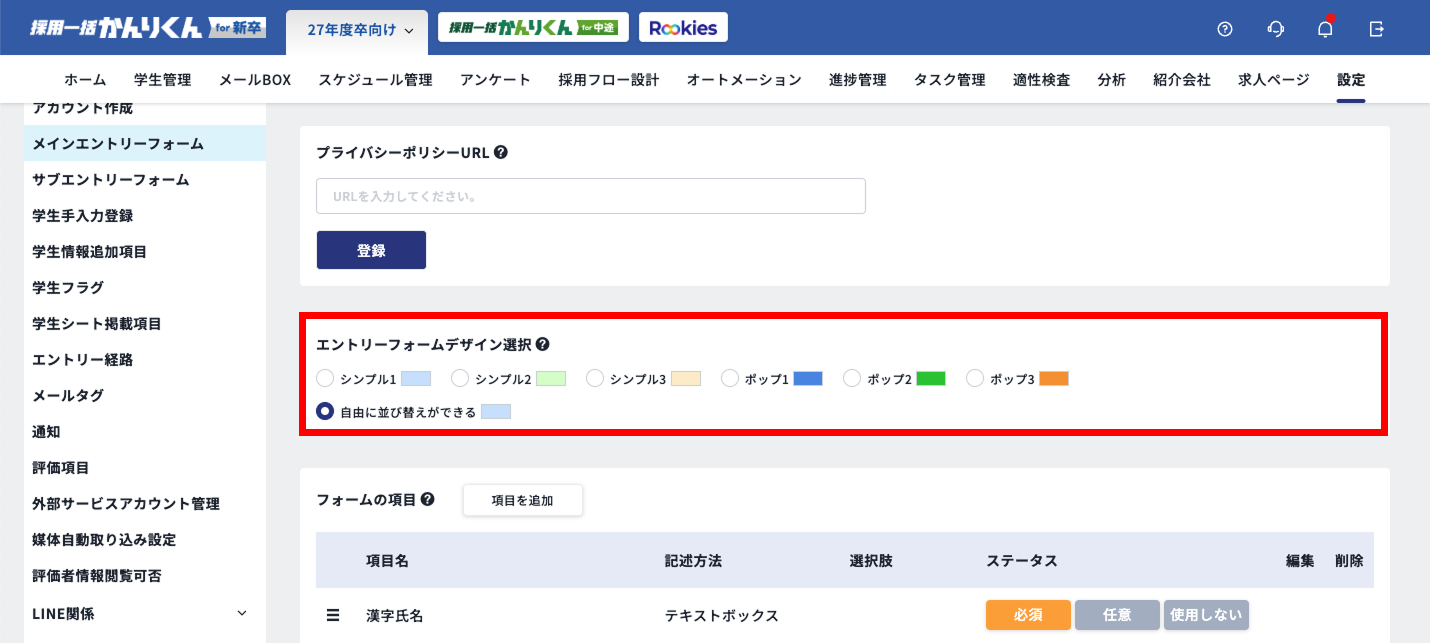The width and height of the screenshot is (1430, 643).
Task: Click the logout icon at top right
Action: pyautogui.click(x=1376, y=29)
